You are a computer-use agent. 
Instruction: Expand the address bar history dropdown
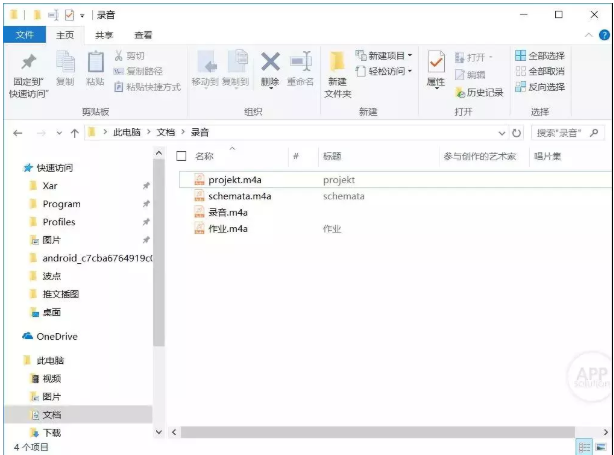click(x=502, y=133)
